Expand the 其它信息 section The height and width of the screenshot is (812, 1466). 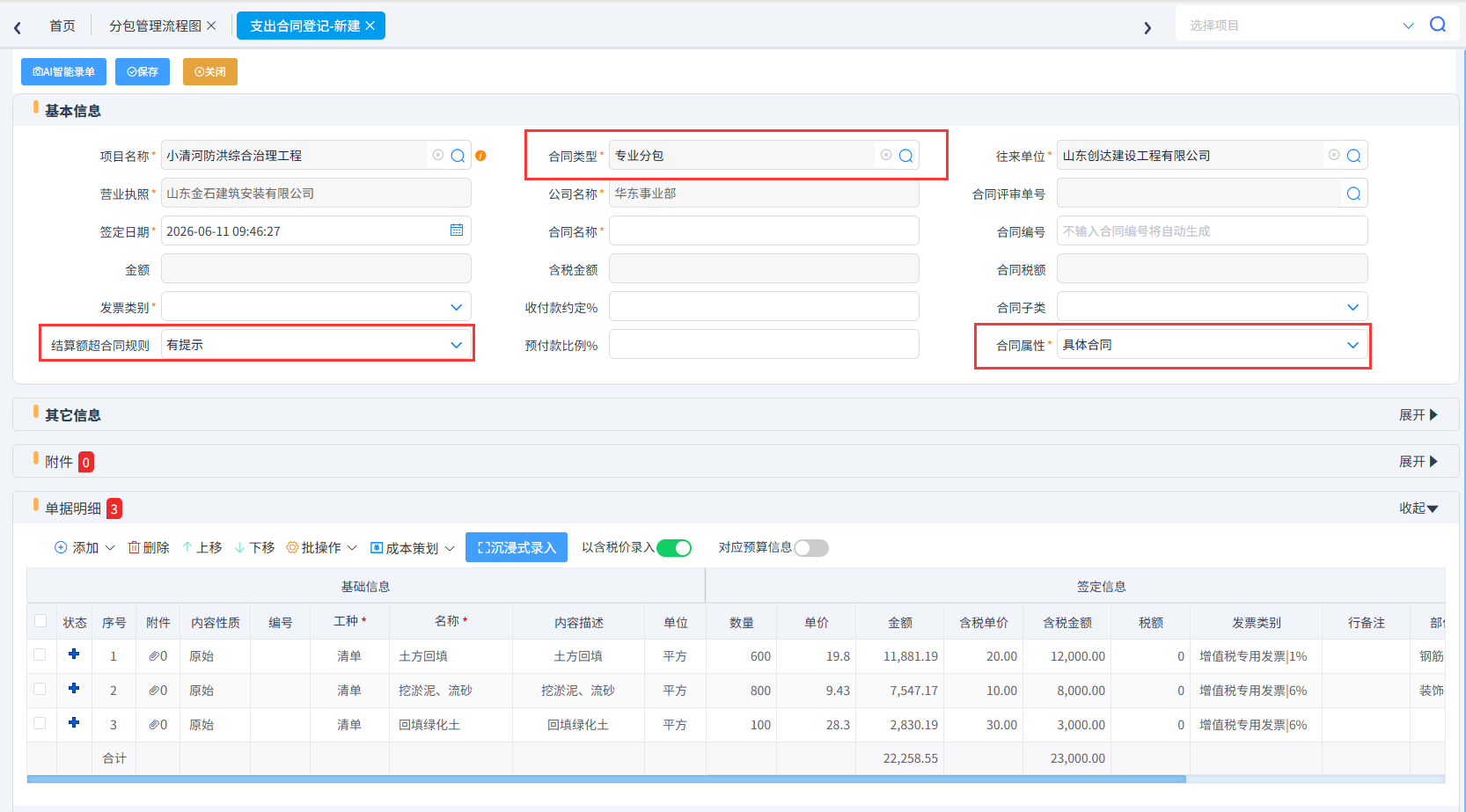click(1418, 415)
